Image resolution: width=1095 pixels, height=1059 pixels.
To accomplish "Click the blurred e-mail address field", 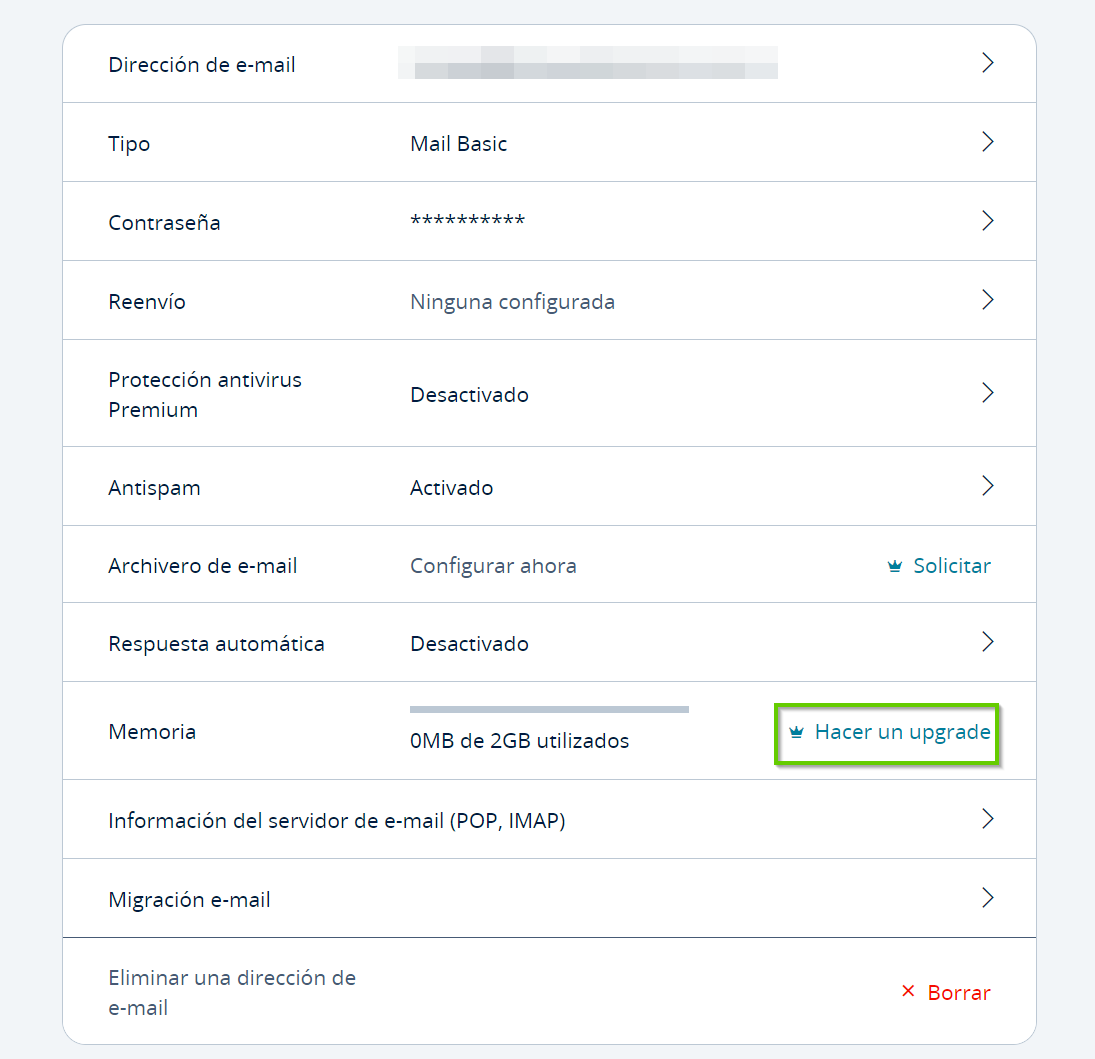I will [x=588, y=63].
